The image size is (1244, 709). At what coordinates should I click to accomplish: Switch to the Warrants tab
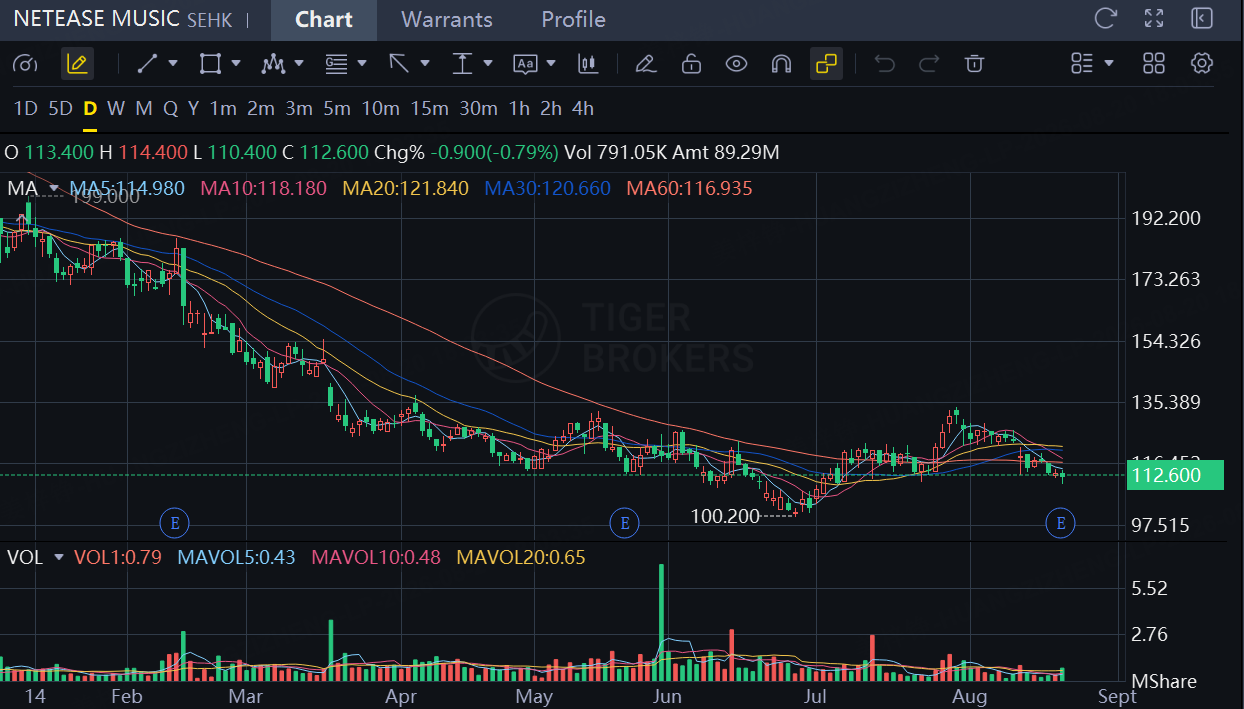click(447, 20)
